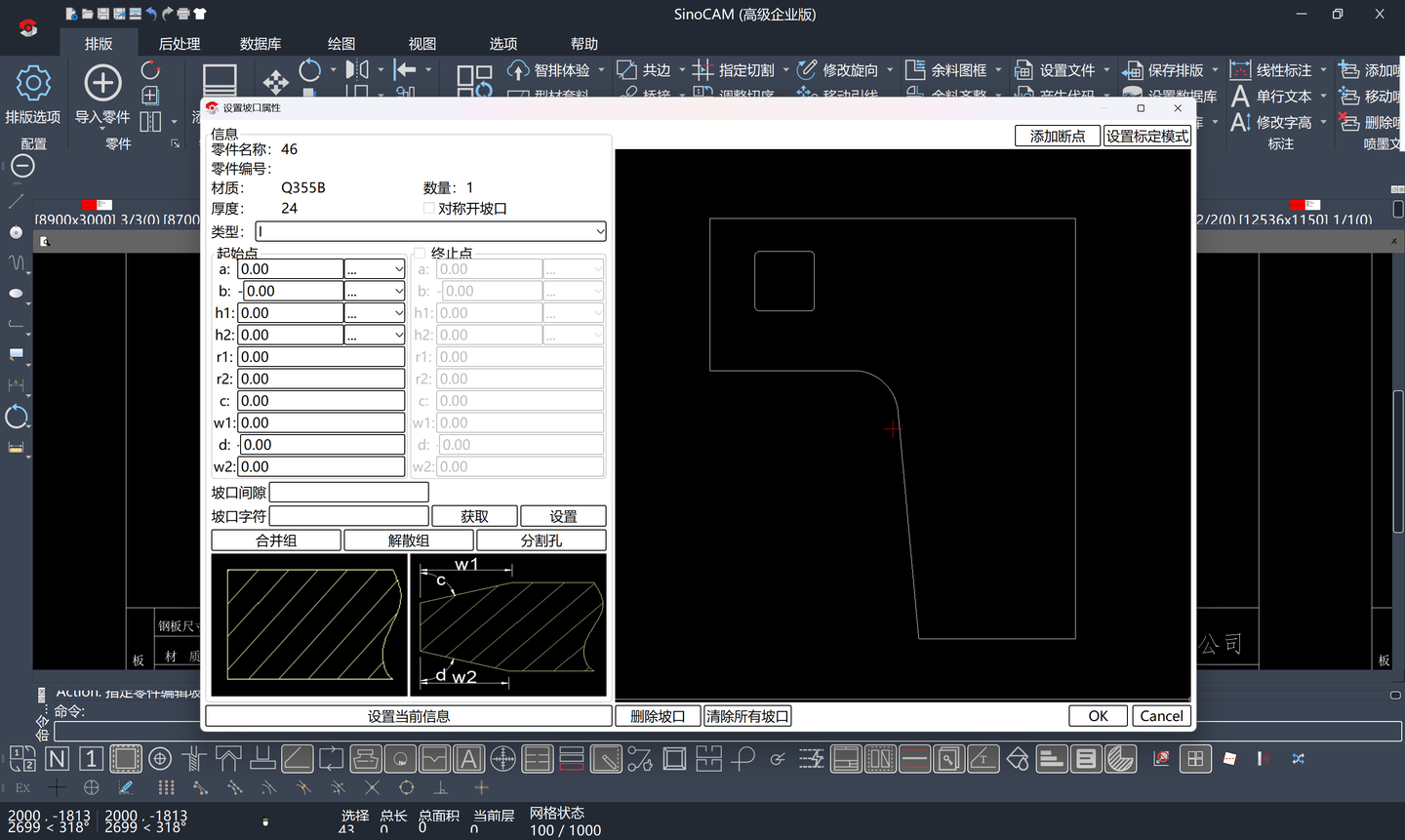
Task: Click the 智排体验 cloud upload icon
Action: (x=518, y=70)
